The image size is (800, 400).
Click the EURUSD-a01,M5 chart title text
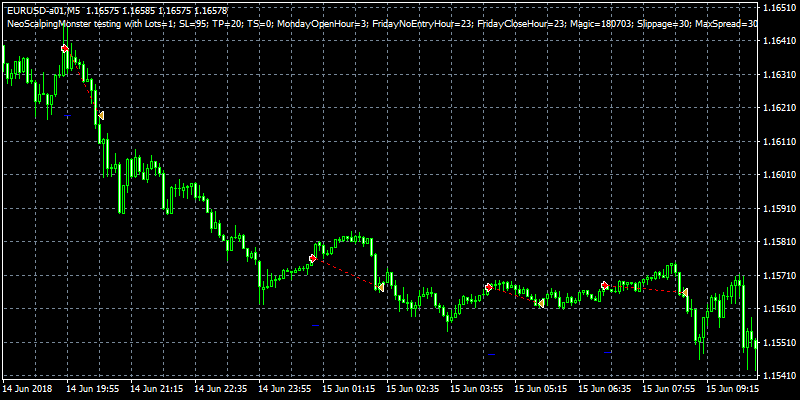click(x=45, y=11)
